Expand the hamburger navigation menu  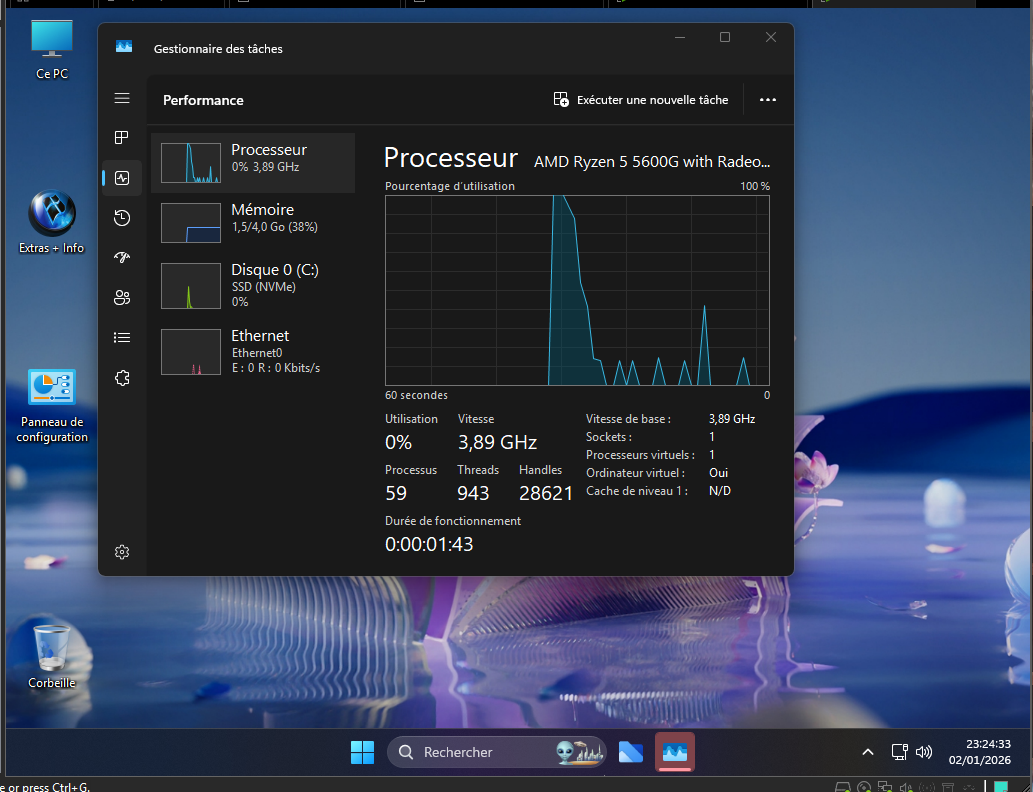122,98
